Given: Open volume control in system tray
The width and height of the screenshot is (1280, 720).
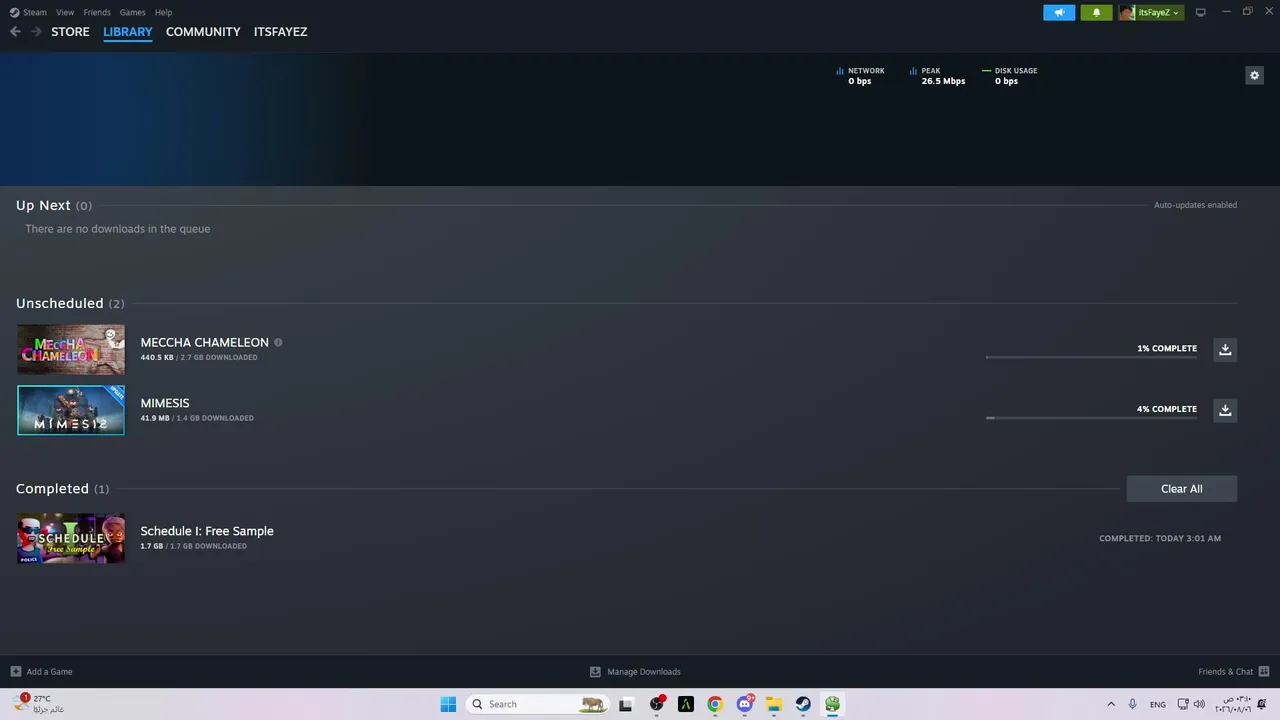Looking at the screenshot, I should 1199,704.
